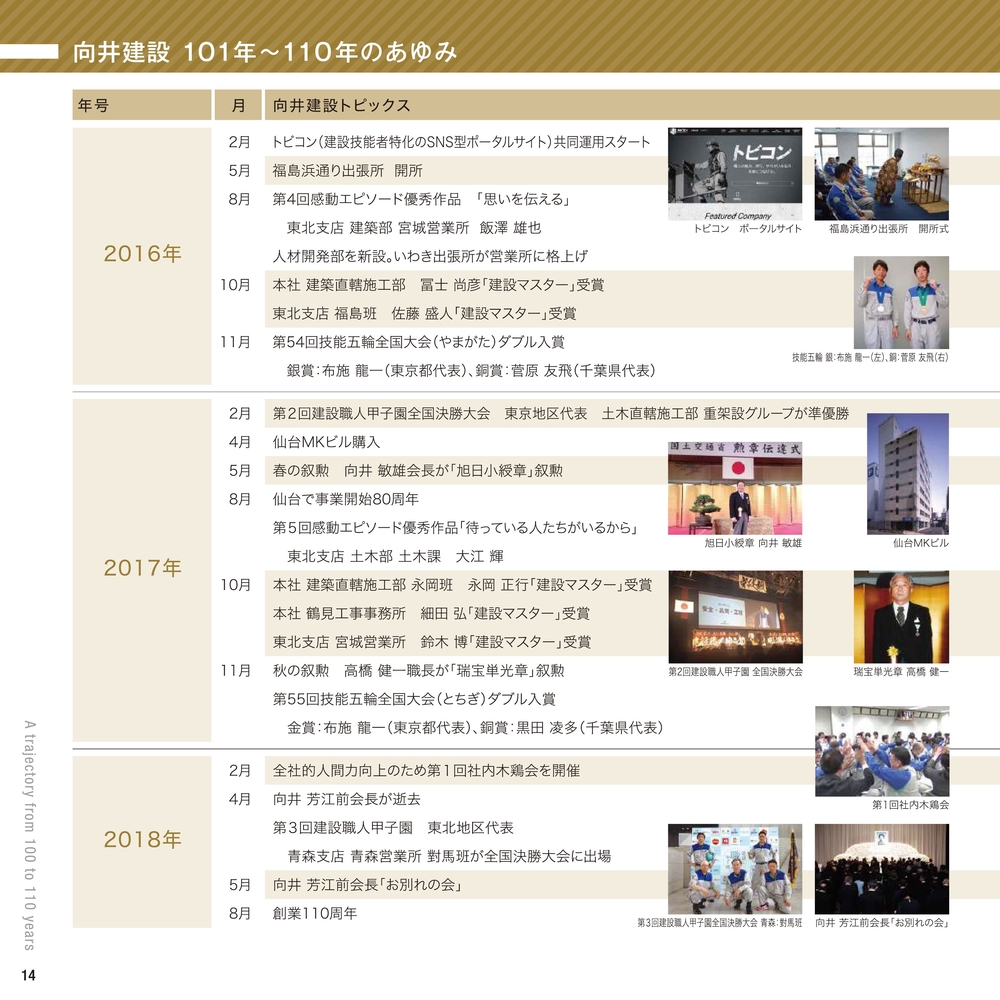Open the 福島浜通り出張所 開所式 photo
Screen dimensions: 1000x1000
pyautogui.click(x=881, y=173)
